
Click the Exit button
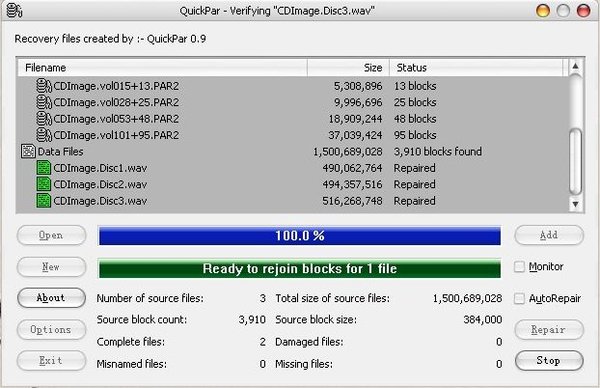coord(51,361)
